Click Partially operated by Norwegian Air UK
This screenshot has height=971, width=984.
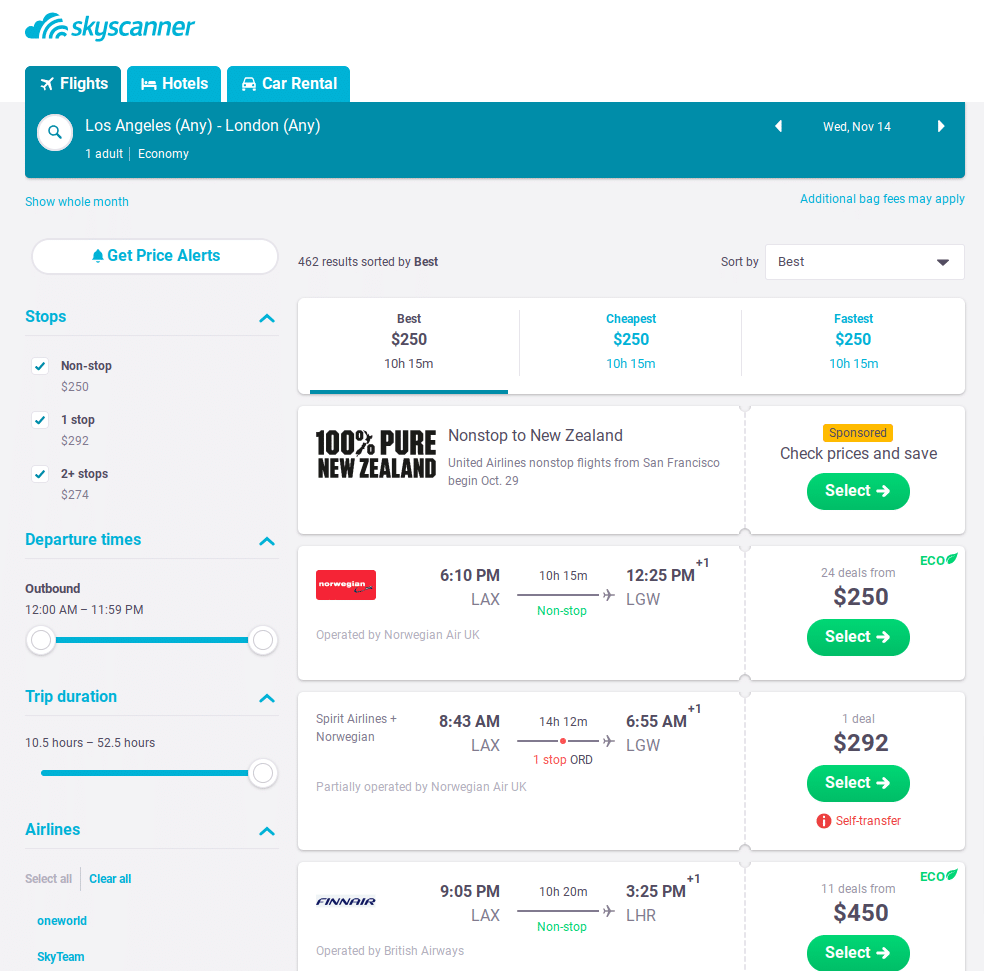point(421,787)
